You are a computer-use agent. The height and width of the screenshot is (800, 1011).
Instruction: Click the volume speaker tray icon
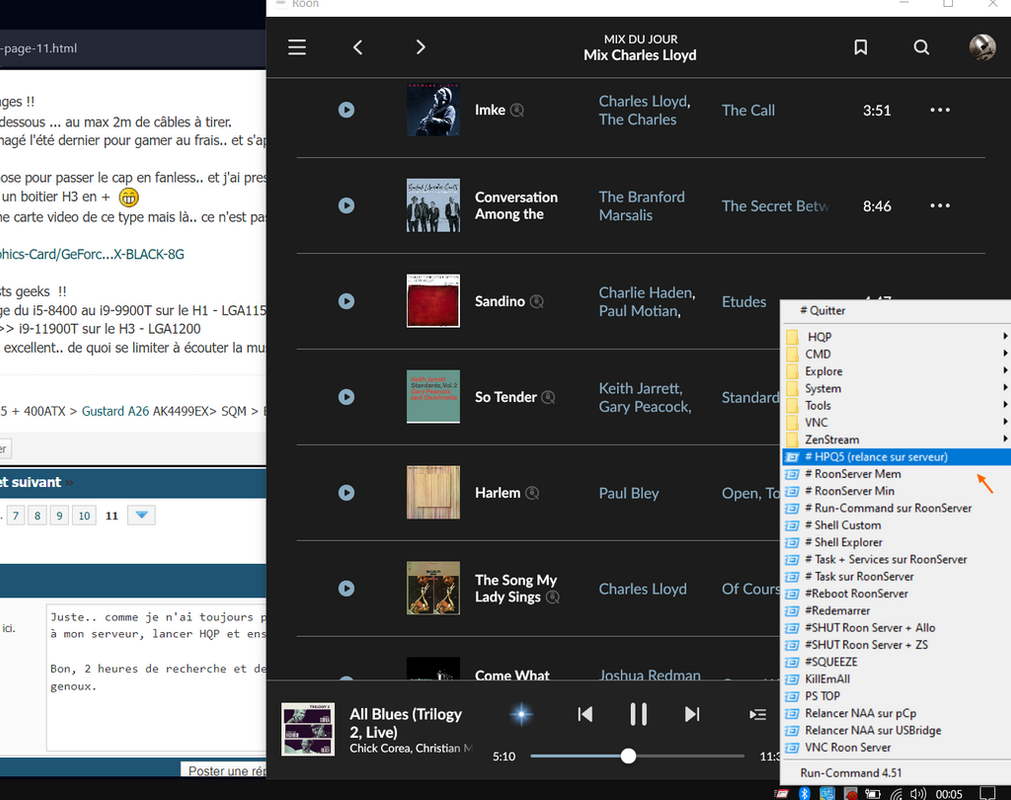(x=918, y=794)
